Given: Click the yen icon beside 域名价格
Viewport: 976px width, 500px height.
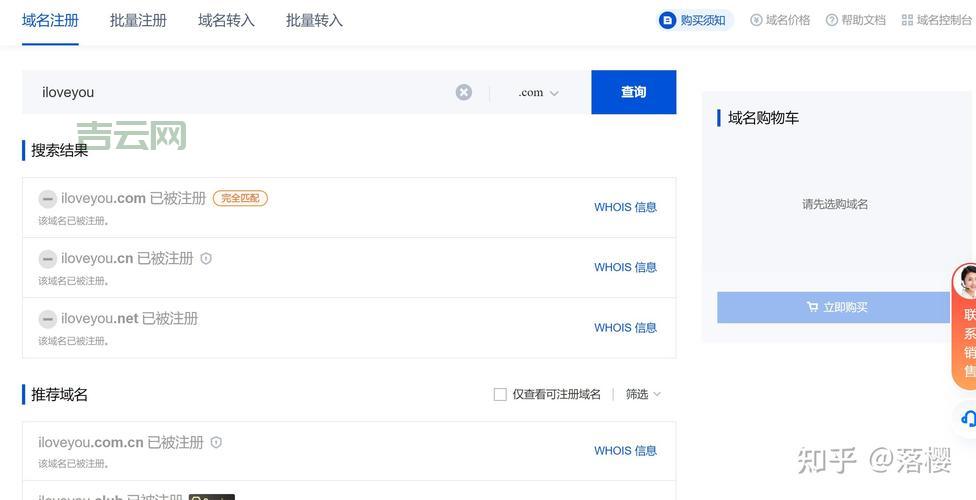Looking at the screenshot, I should pos(756,20).
